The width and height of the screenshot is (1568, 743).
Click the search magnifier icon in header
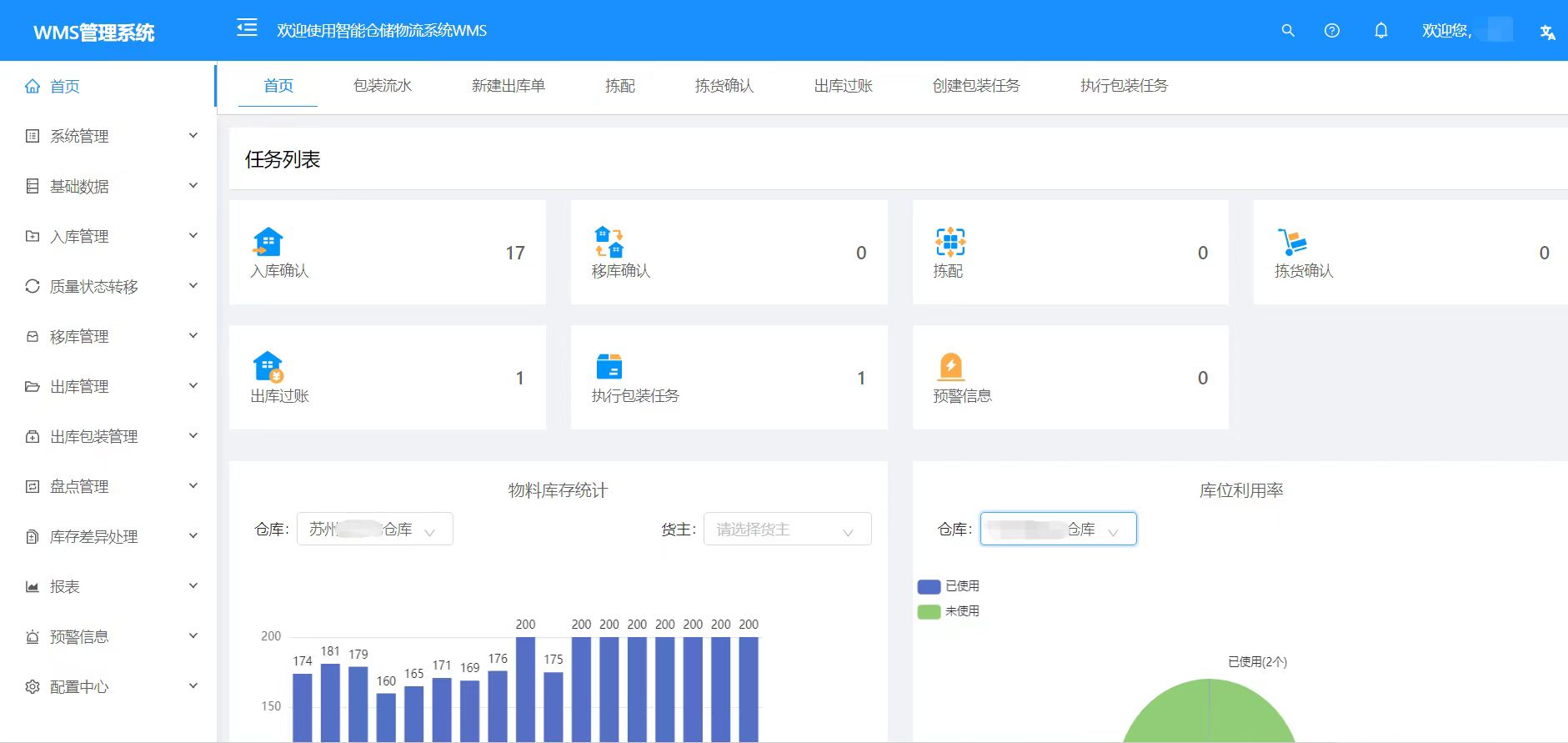tap(1288, 31)
